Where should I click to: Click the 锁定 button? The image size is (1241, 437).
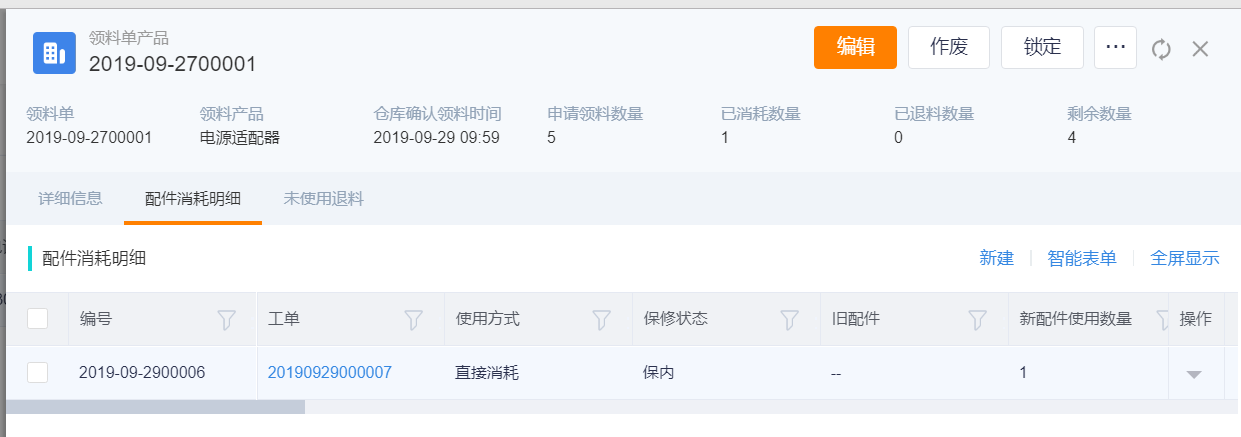[x=1042, y=47]
